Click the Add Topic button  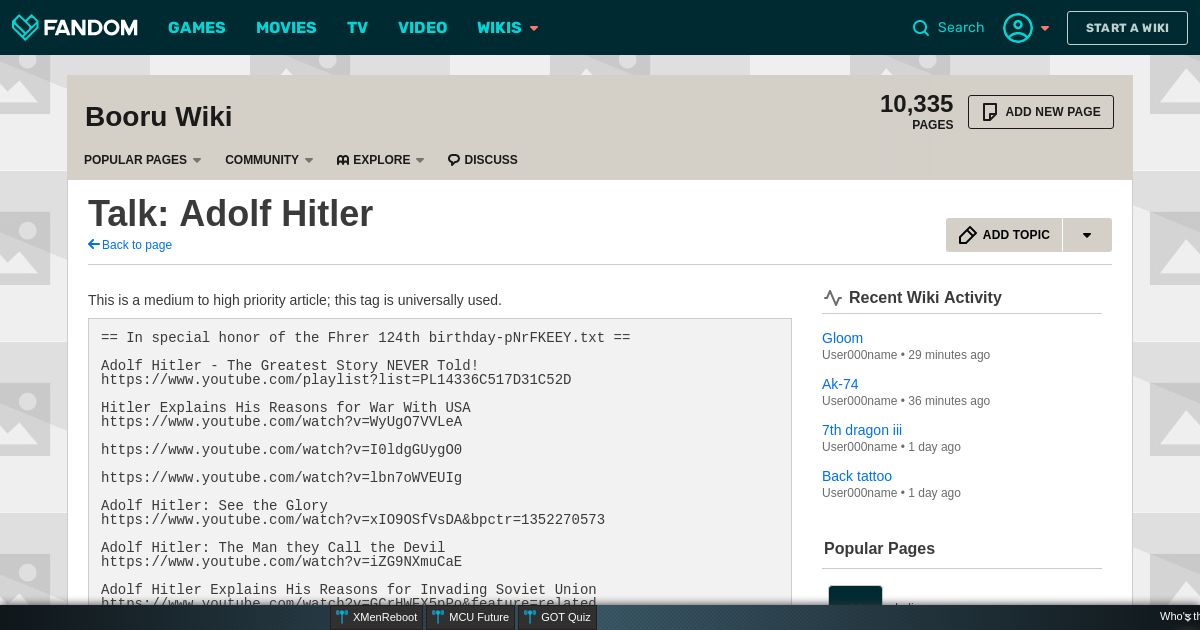click(x=1004, y=235)
